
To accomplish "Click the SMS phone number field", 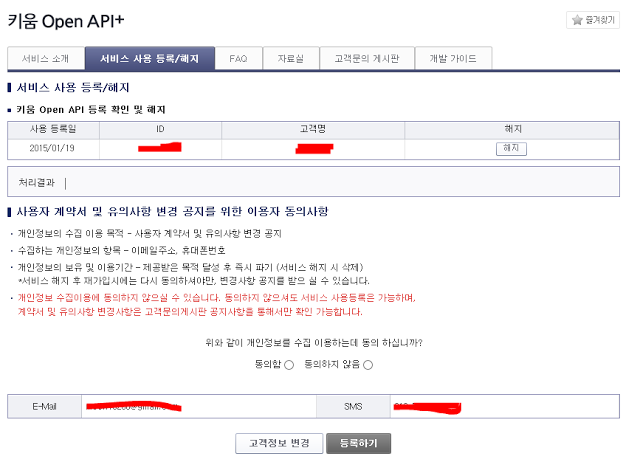I will coord(504,406).
